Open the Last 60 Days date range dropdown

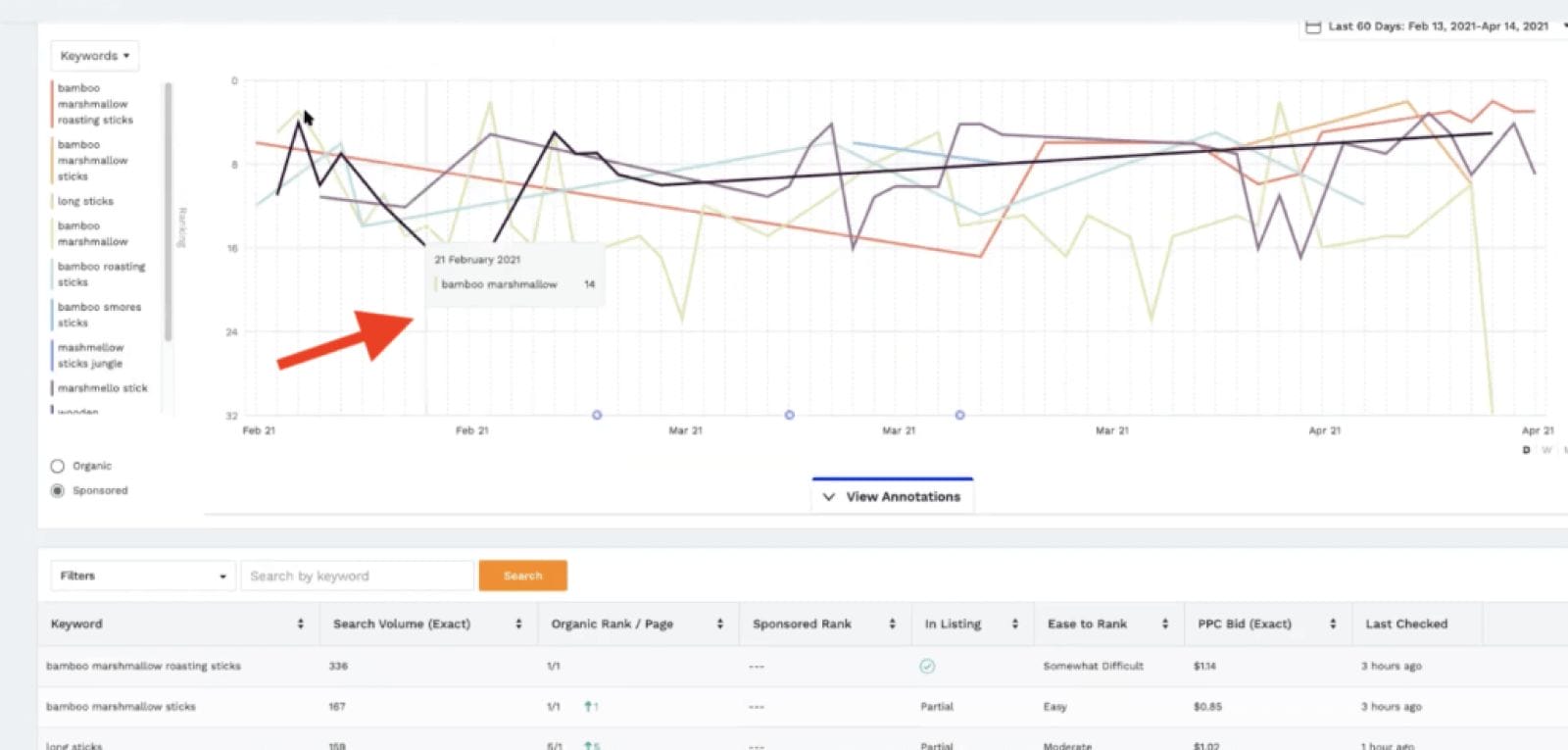(1437, 26)
